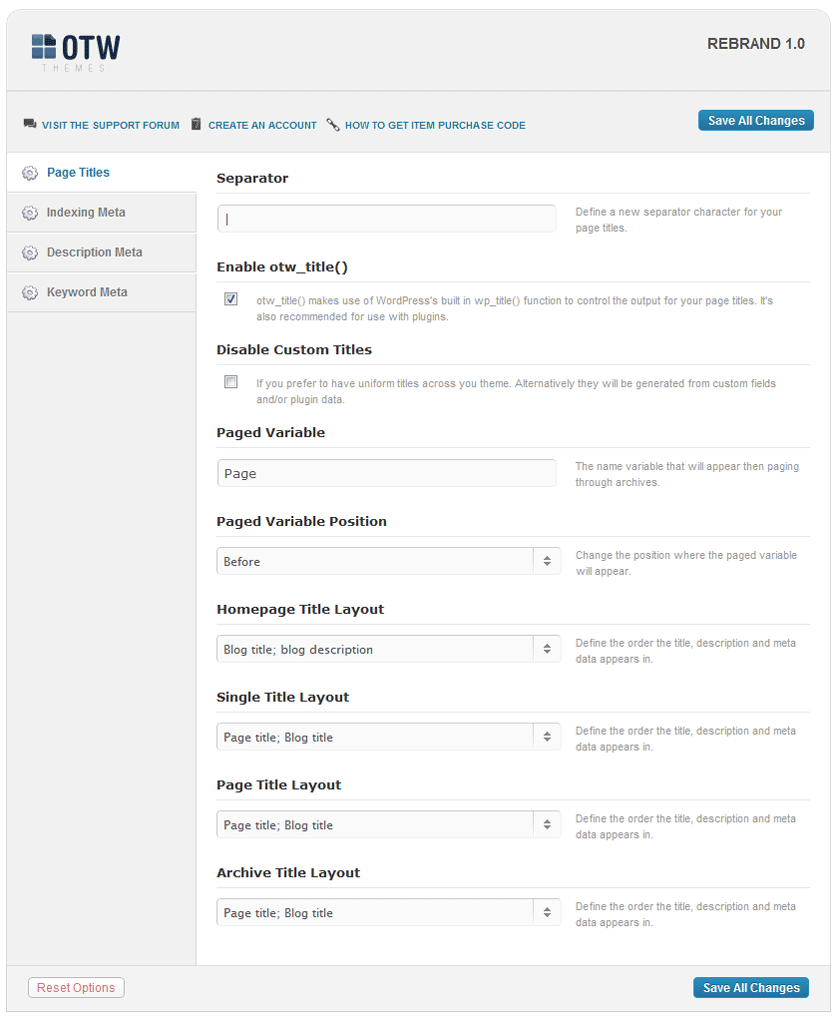
Task: Expand the Archive Title Layout dropdown
Action: coord(388,912)
